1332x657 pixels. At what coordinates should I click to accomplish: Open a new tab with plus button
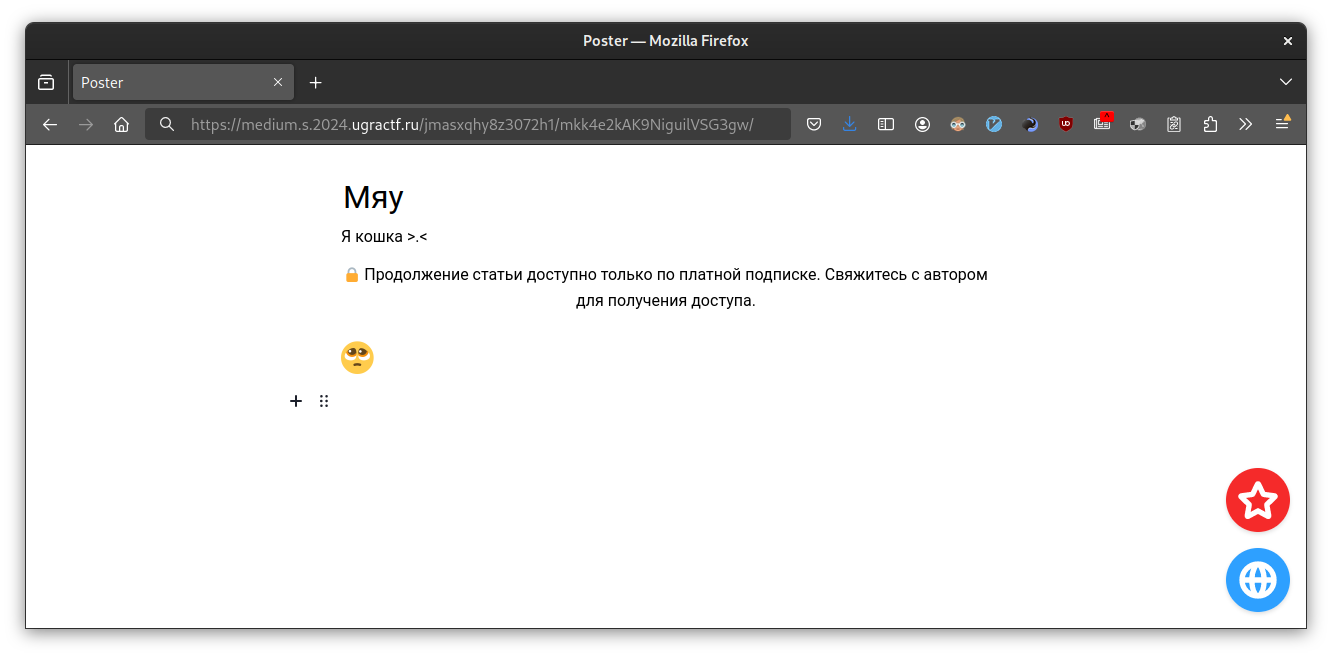316,82
